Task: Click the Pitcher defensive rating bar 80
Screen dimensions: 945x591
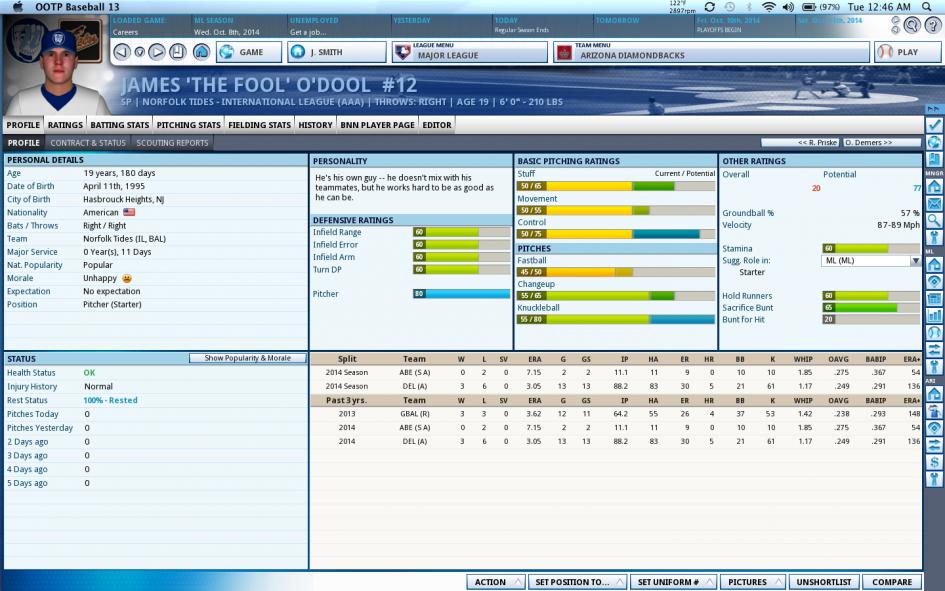Action: click(x=461, y=294)
